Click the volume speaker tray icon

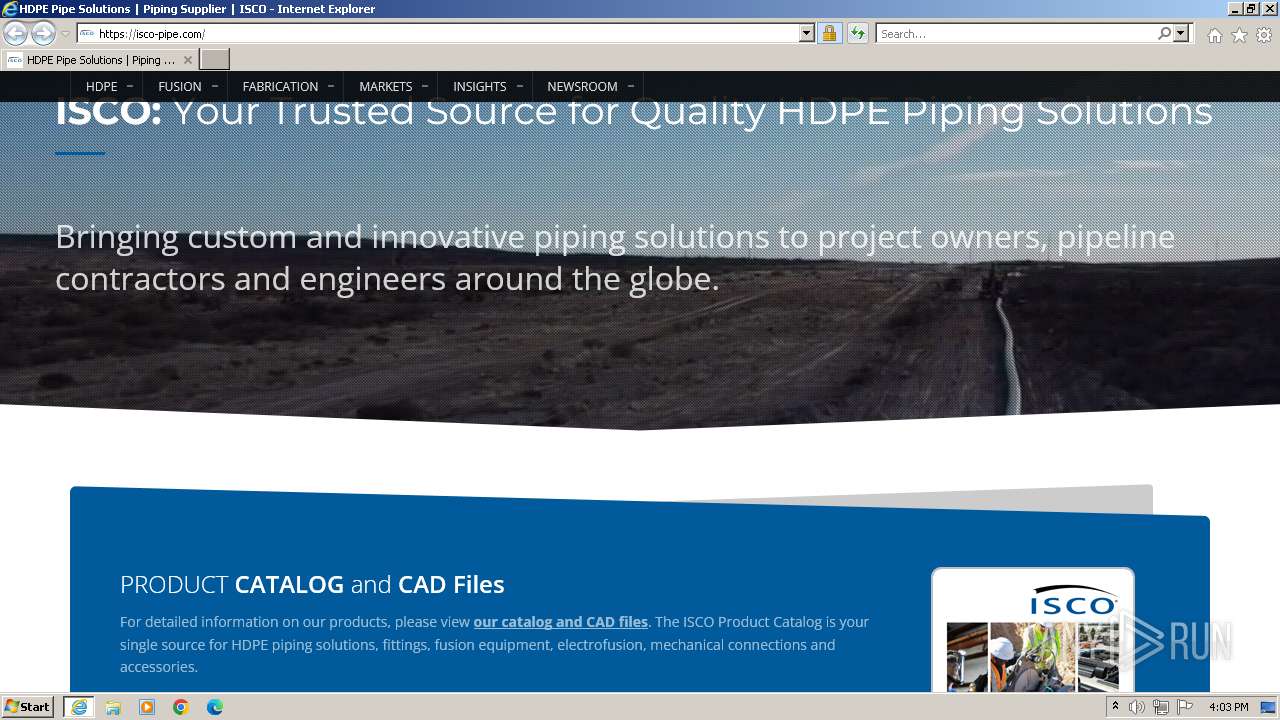(x=1137, y=707)
